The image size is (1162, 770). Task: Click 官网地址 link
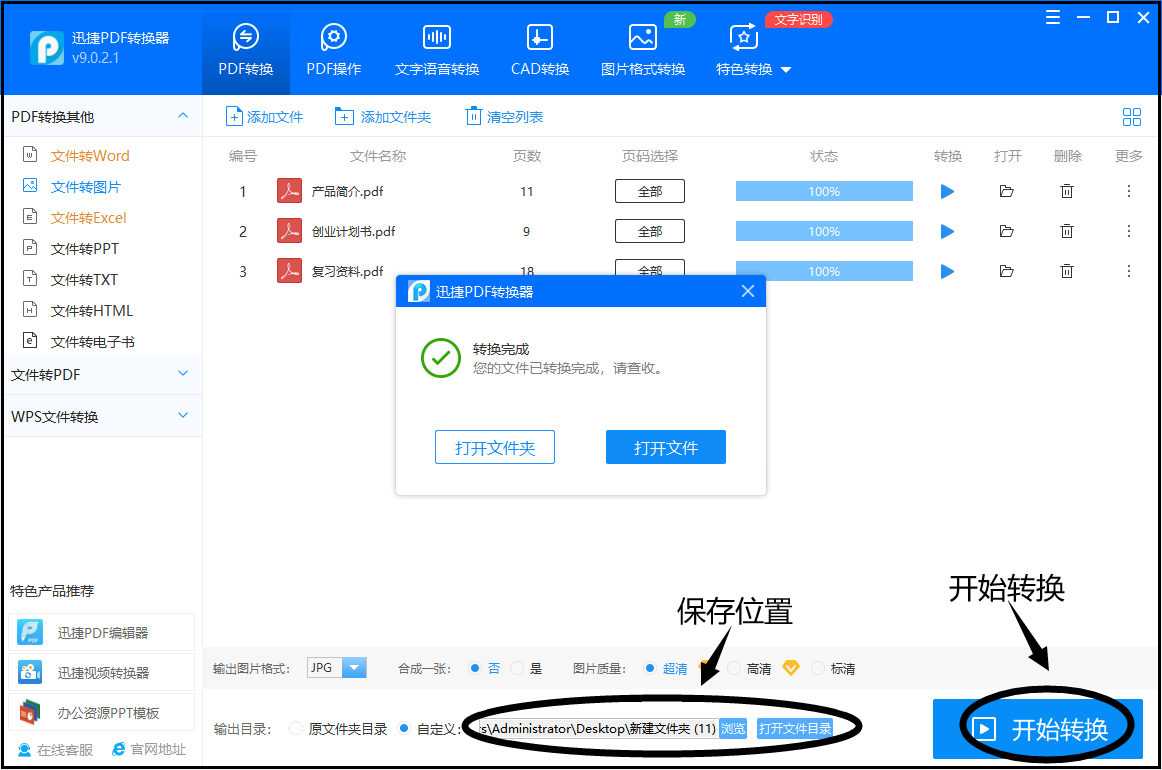coord(149,749)
